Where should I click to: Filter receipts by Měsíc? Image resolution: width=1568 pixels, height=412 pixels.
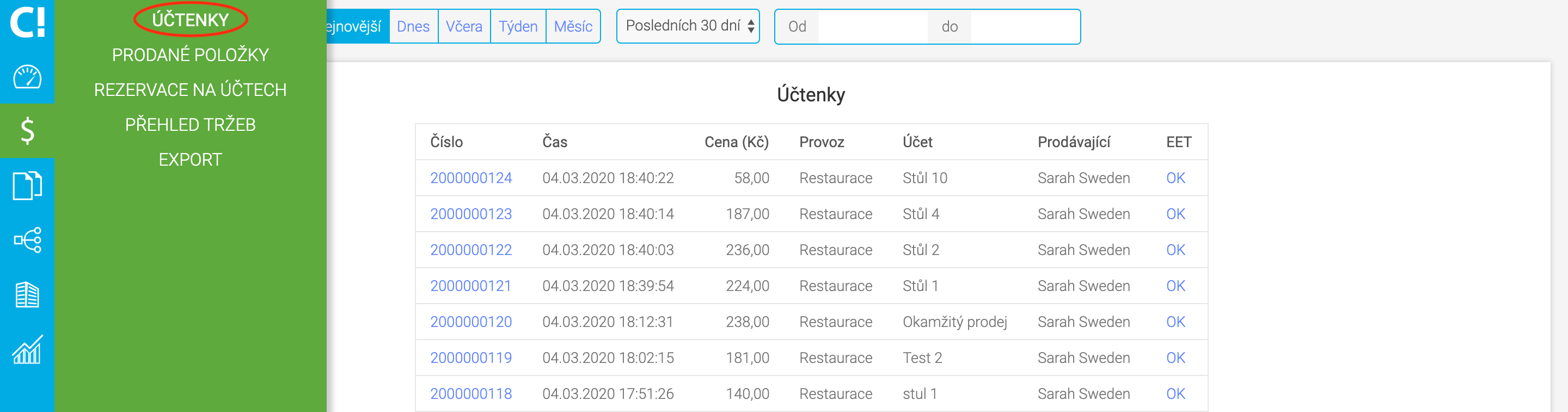pyautogui.click(x=573, y=26)
